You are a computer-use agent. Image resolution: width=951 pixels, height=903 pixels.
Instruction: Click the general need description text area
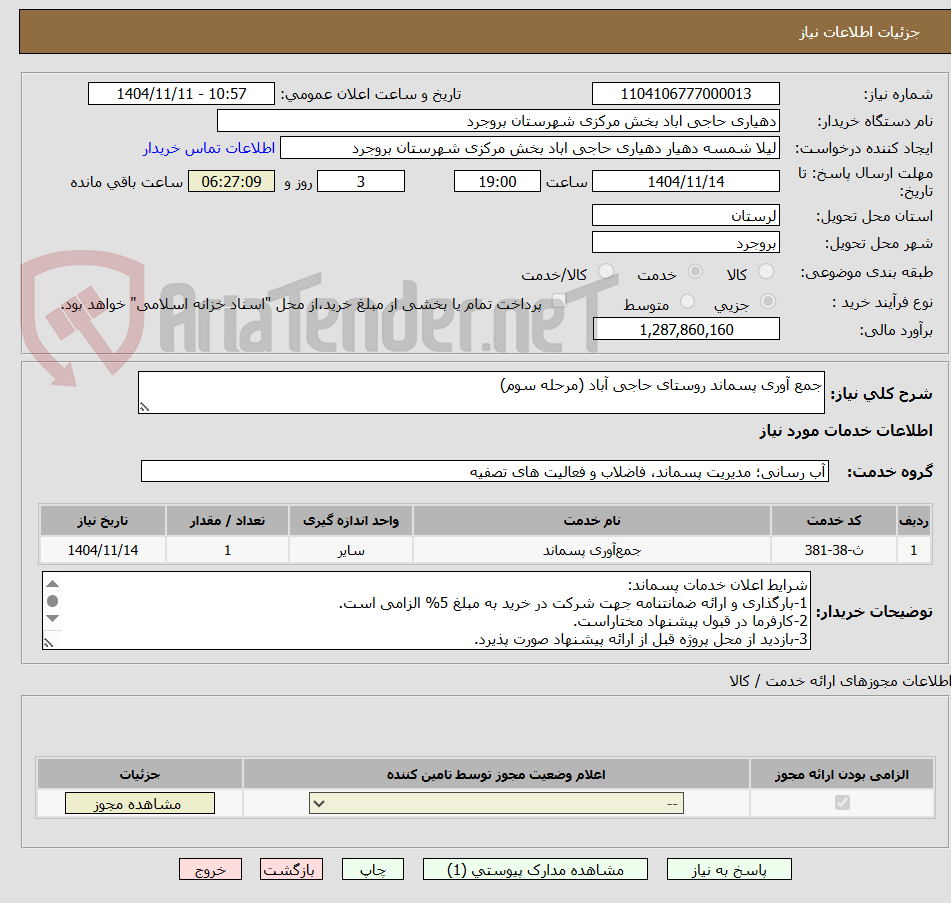[x=481, y=392]
